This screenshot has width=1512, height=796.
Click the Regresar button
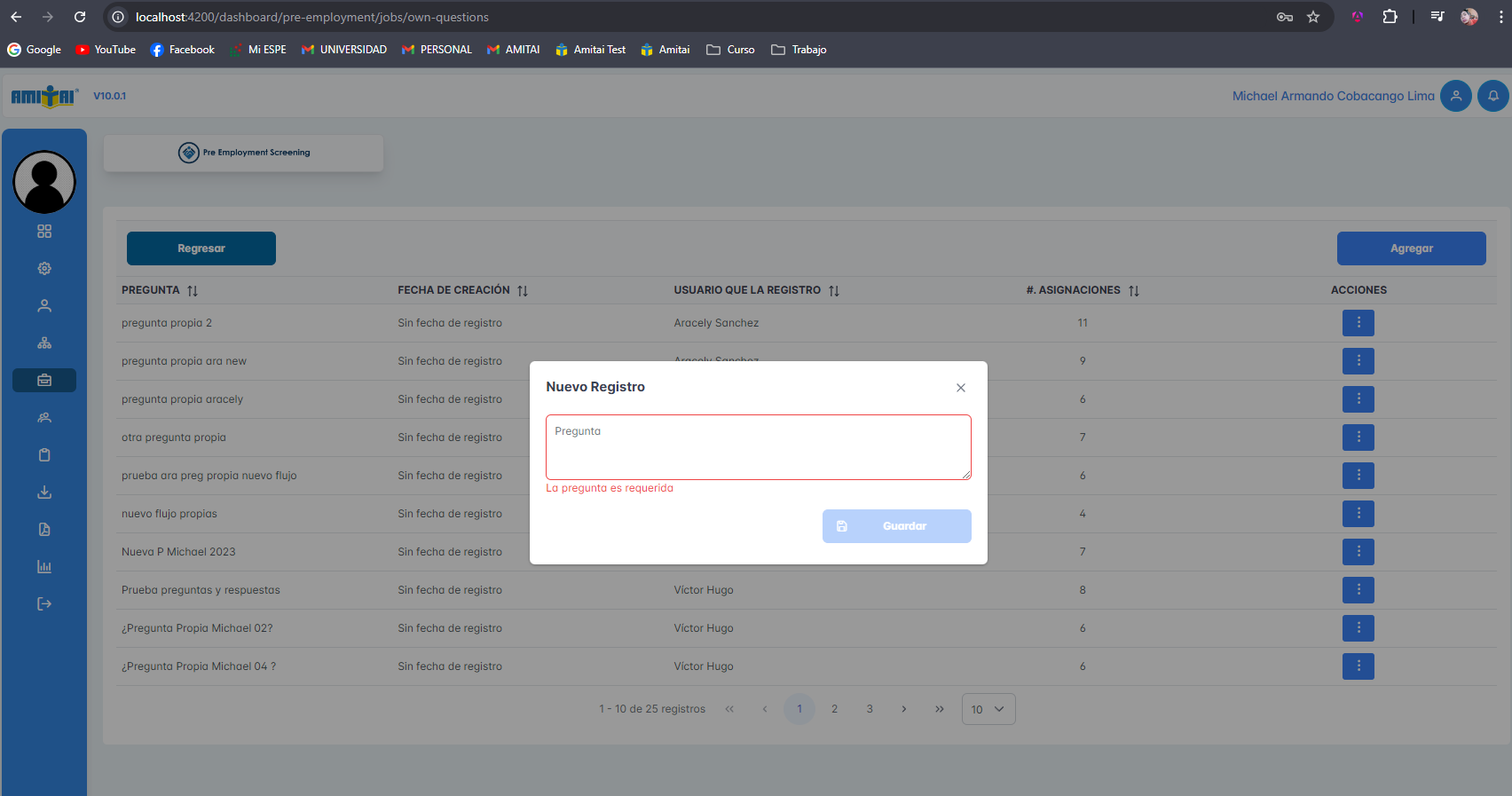point(201,248)
